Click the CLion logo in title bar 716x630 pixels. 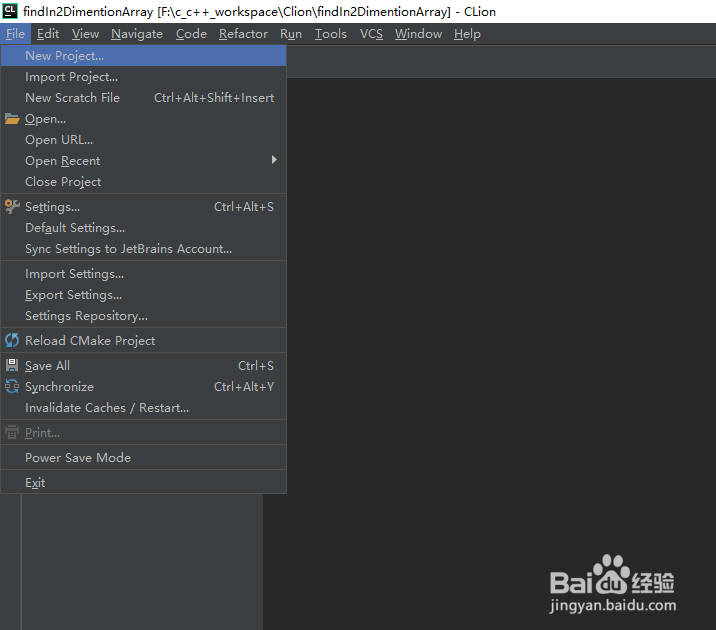pos(10,11)
